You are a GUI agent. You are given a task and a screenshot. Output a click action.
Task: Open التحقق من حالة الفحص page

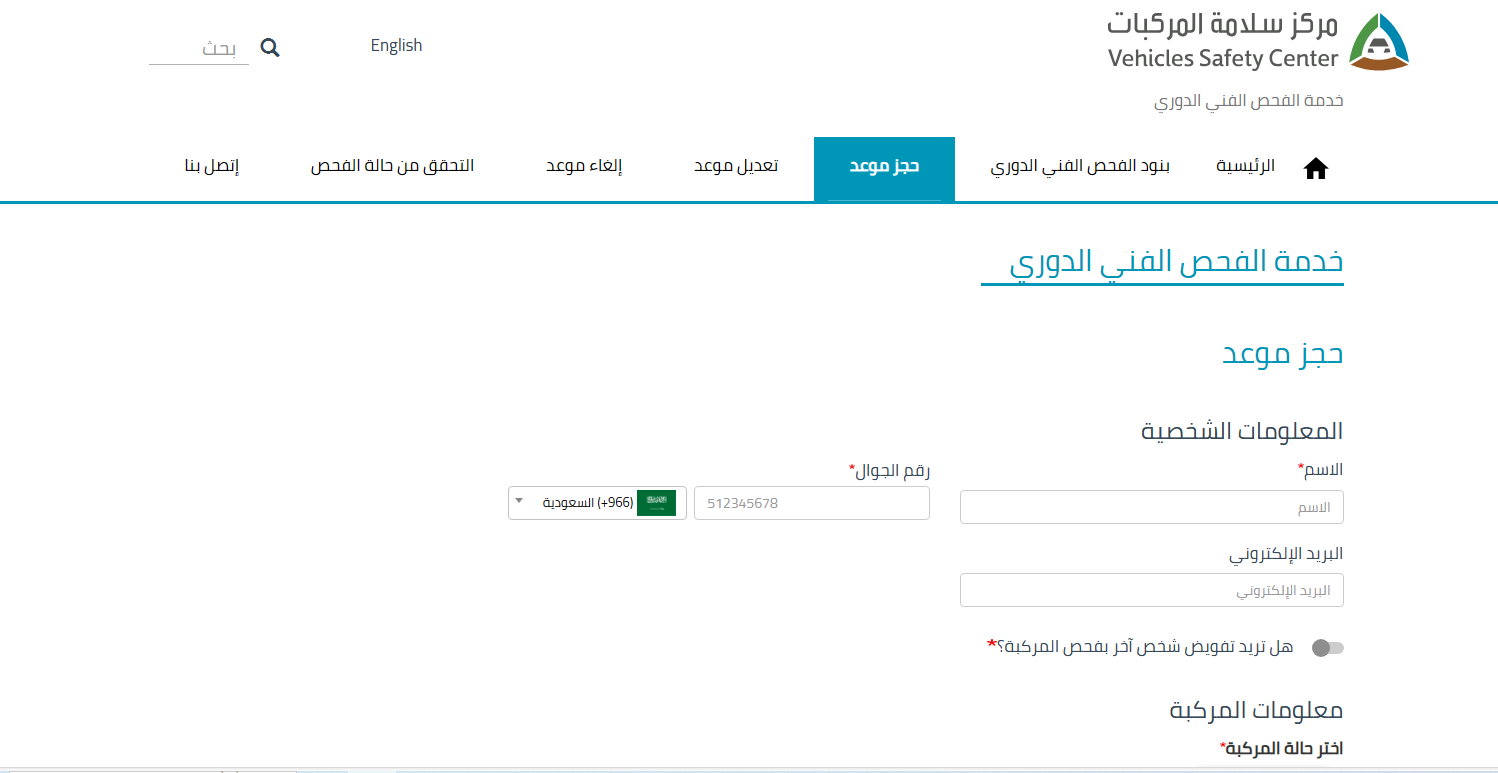coord(392,166)
